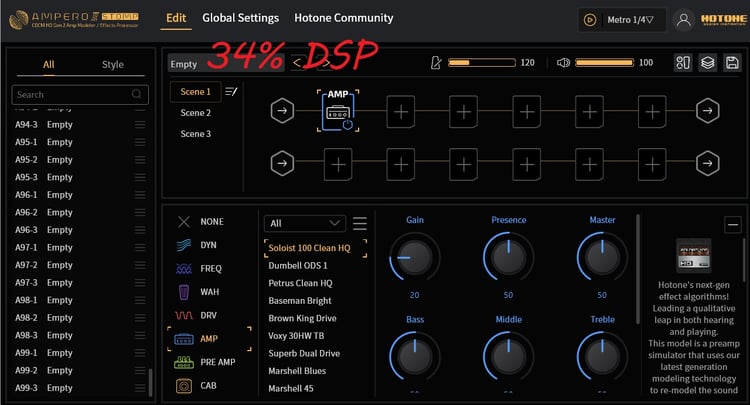Select Superb Dual Drive amp model
The height and width of the screenshot is (405, 750).
(x=304, y=354)
